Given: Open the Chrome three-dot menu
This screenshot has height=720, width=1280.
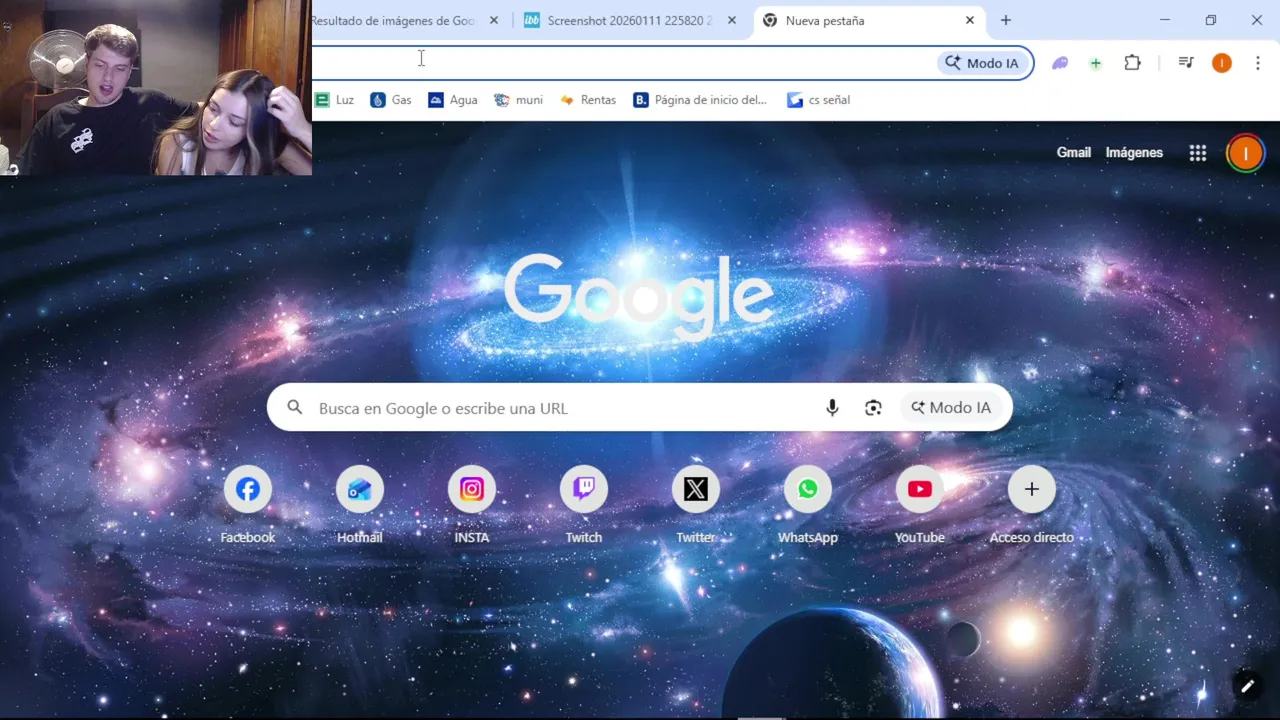Looking at the screenshot, I should [1257, 63].
